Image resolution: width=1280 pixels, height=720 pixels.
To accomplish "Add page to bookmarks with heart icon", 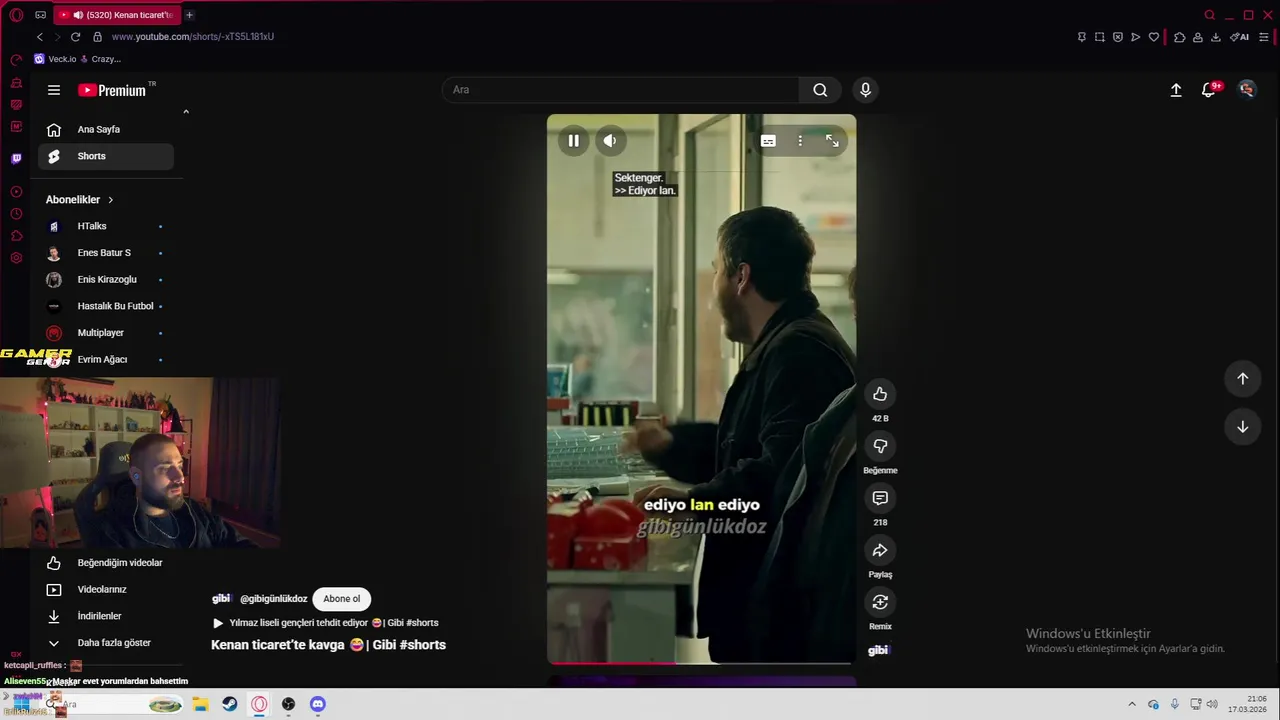I will (x=1153, y=37).
